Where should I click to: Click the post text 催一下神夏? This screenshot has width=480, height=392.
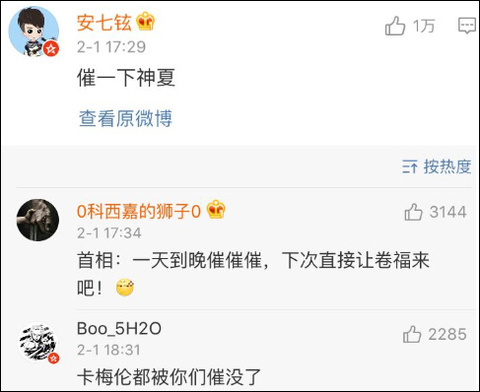[126, 77]
